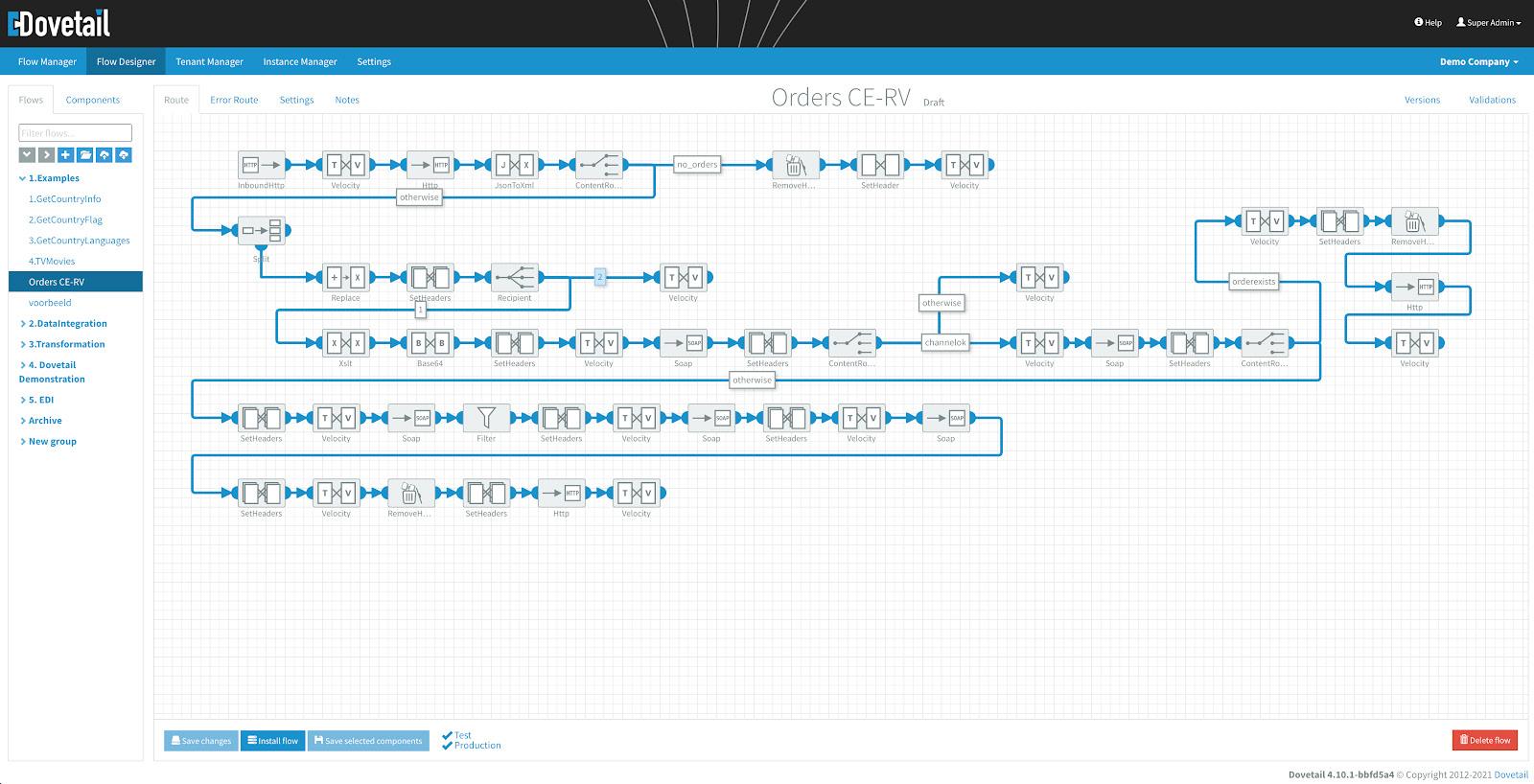The height and width of the screenshot is (784, 1534).
Task: Select the SetHeaders node between Replace and Recipient
Action: coord(430,278)
